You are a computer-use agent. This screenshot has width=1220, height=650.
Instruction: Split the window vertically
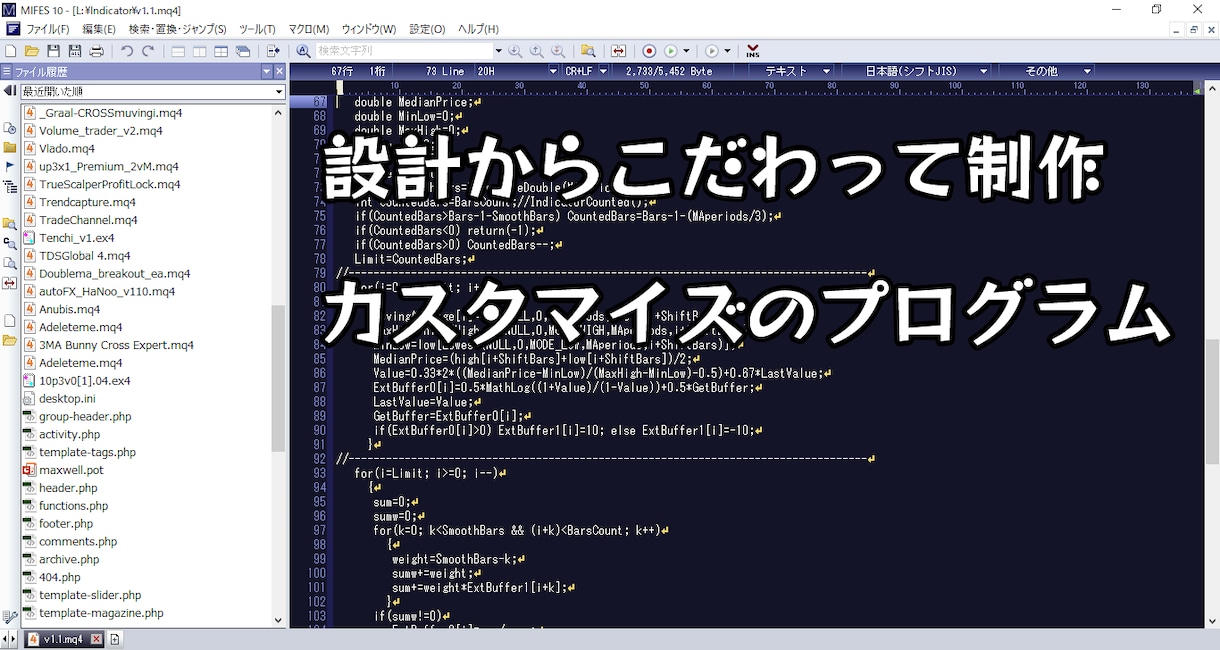(199, 51)
